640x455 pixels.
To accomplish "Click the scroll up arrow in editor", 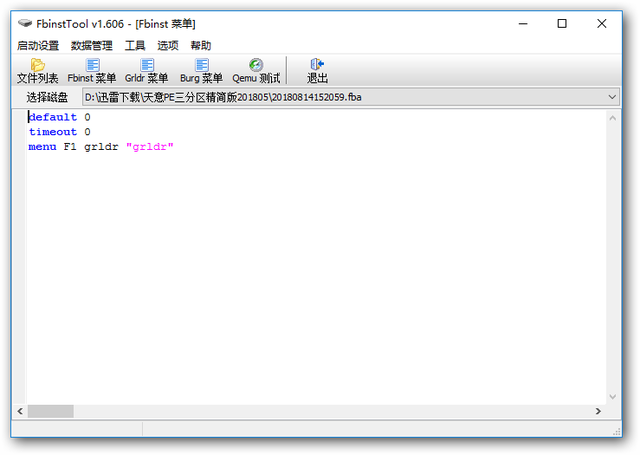I will [x=612, y=118].
